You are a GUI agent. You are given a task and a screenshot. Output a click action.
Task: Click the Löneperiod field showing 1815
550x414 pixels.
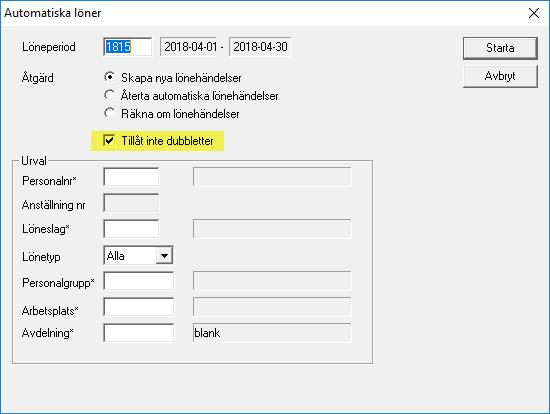coord(128,47)
